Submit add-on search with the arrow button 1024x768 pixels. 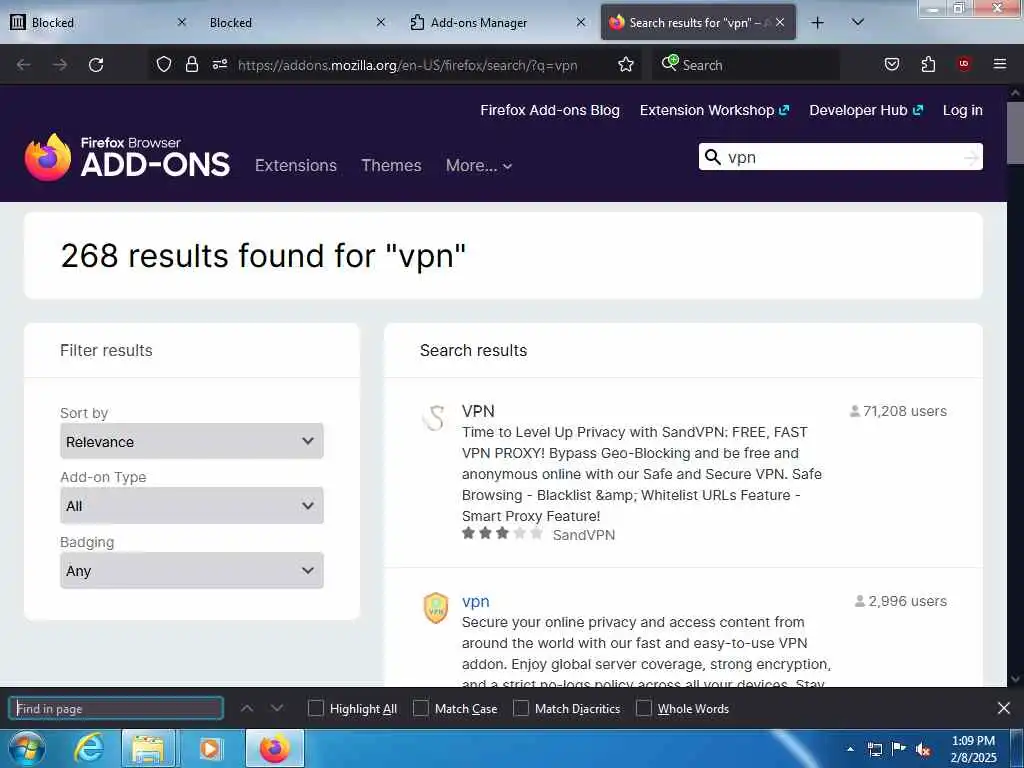(972, 157)
